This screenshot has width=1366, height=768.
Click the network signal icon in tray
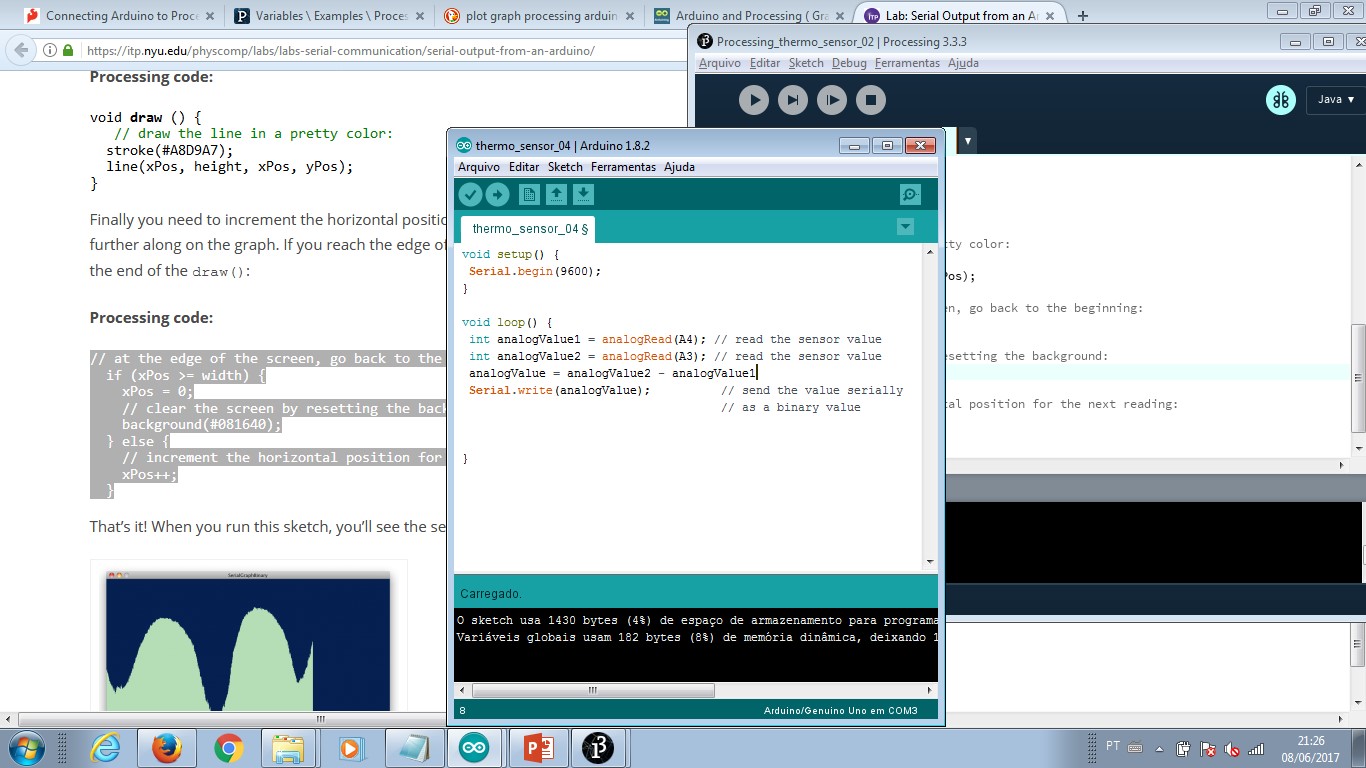pos(1256,748)
